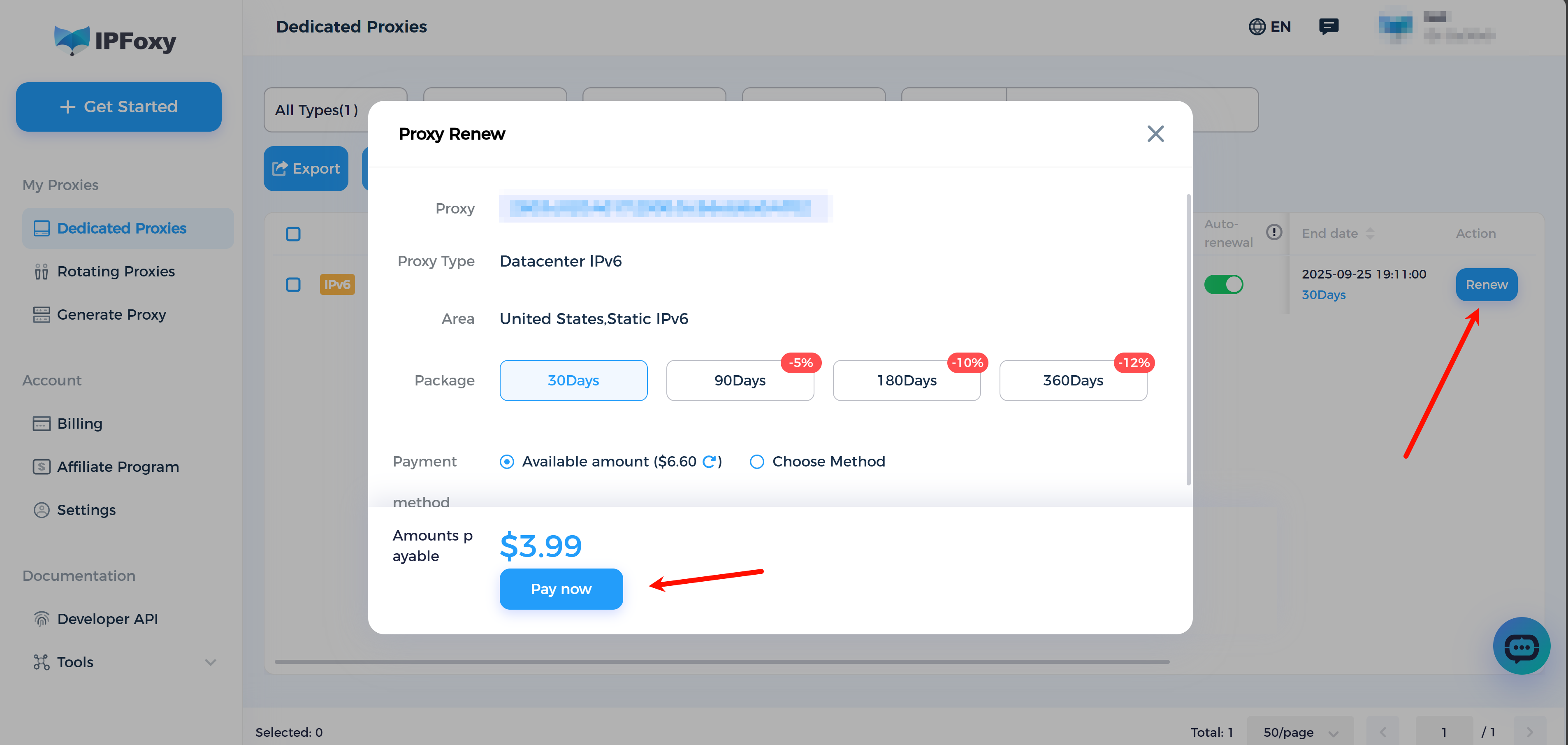Expand the Tools menu chevron
The width and height of the screenshot is (1568, 745).
tap(211, 662)
